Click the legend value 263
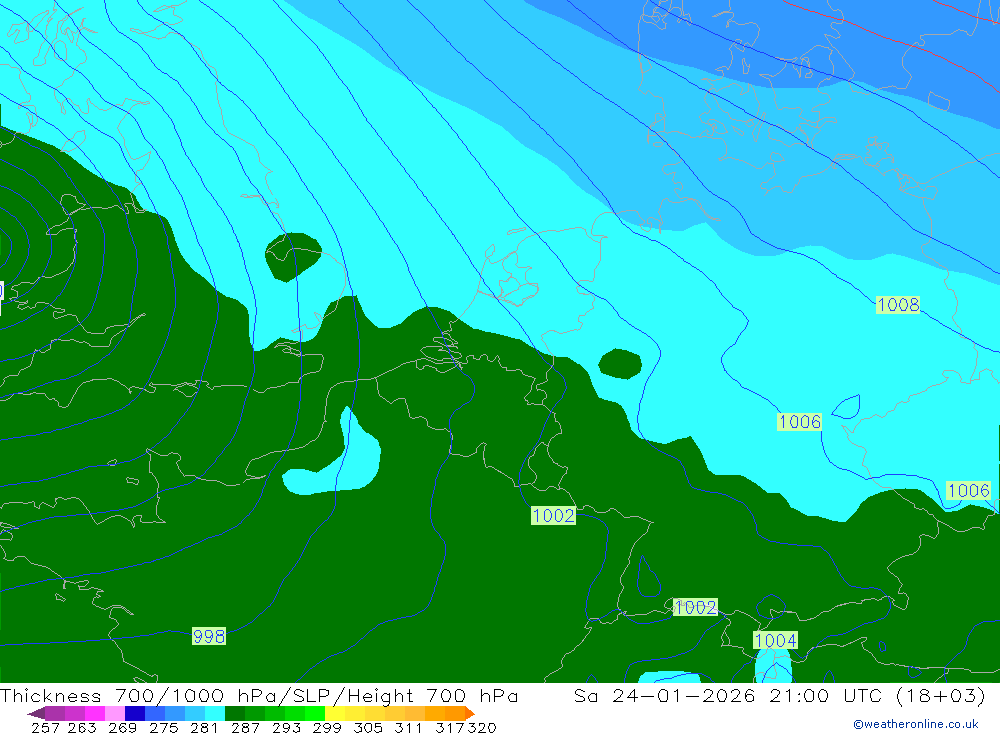Screen dimensions: 1000x733 [x=82, y=727]
